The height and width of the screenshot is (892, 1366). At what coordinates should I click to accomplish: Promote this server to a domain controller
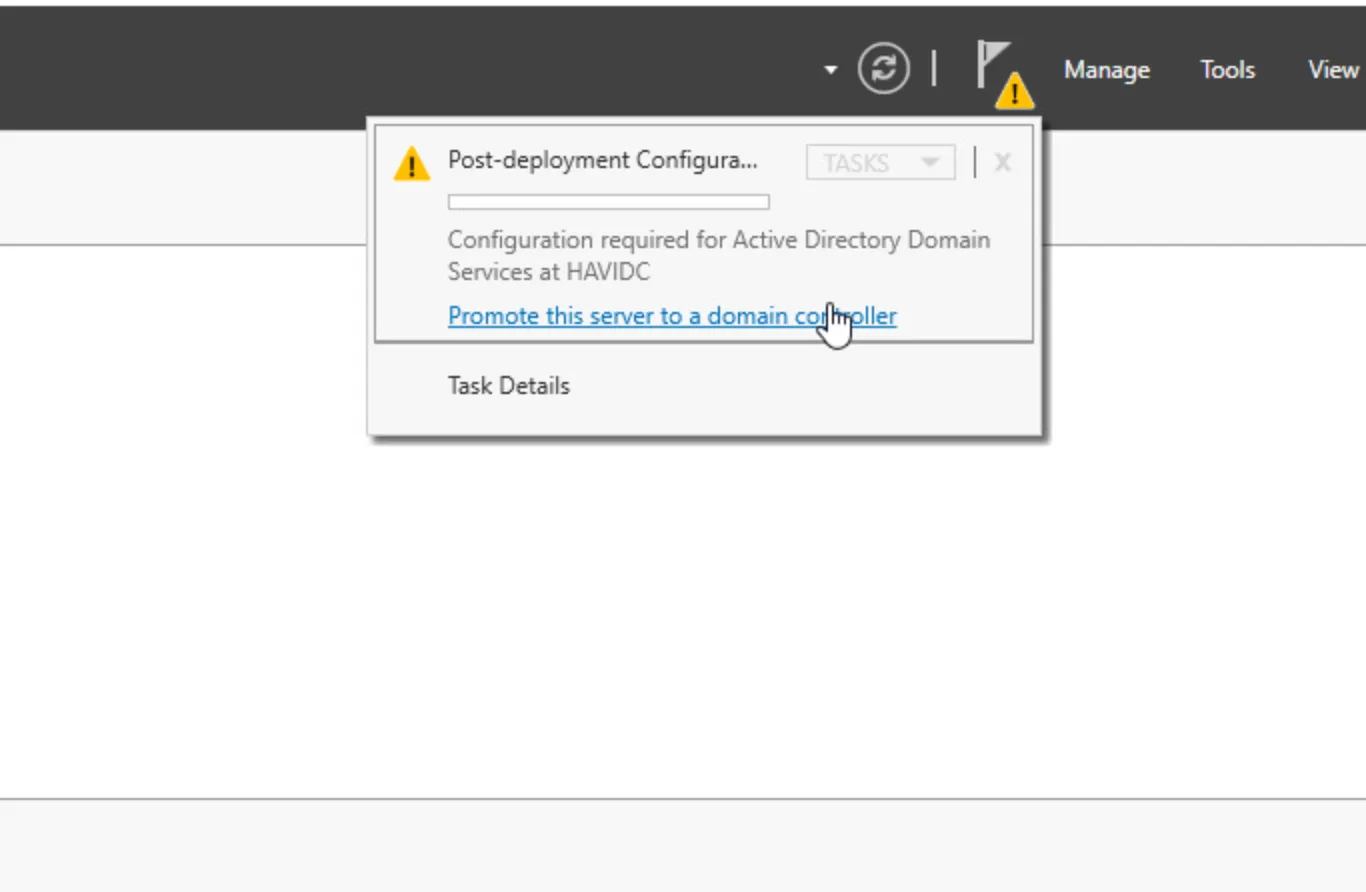(x=671, y=316)
